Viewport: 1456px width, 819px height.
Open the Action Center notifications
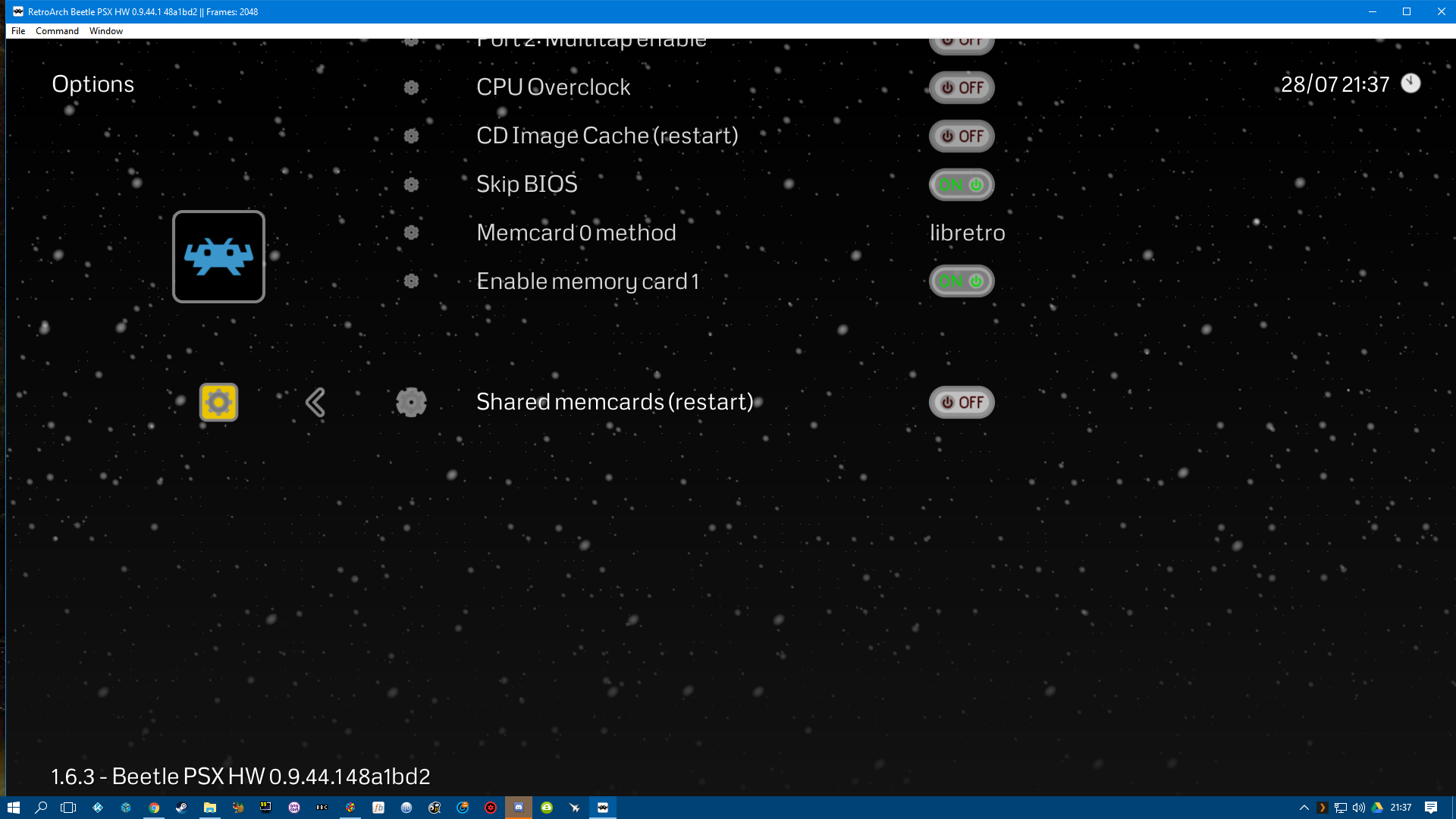pos(1431,808)
